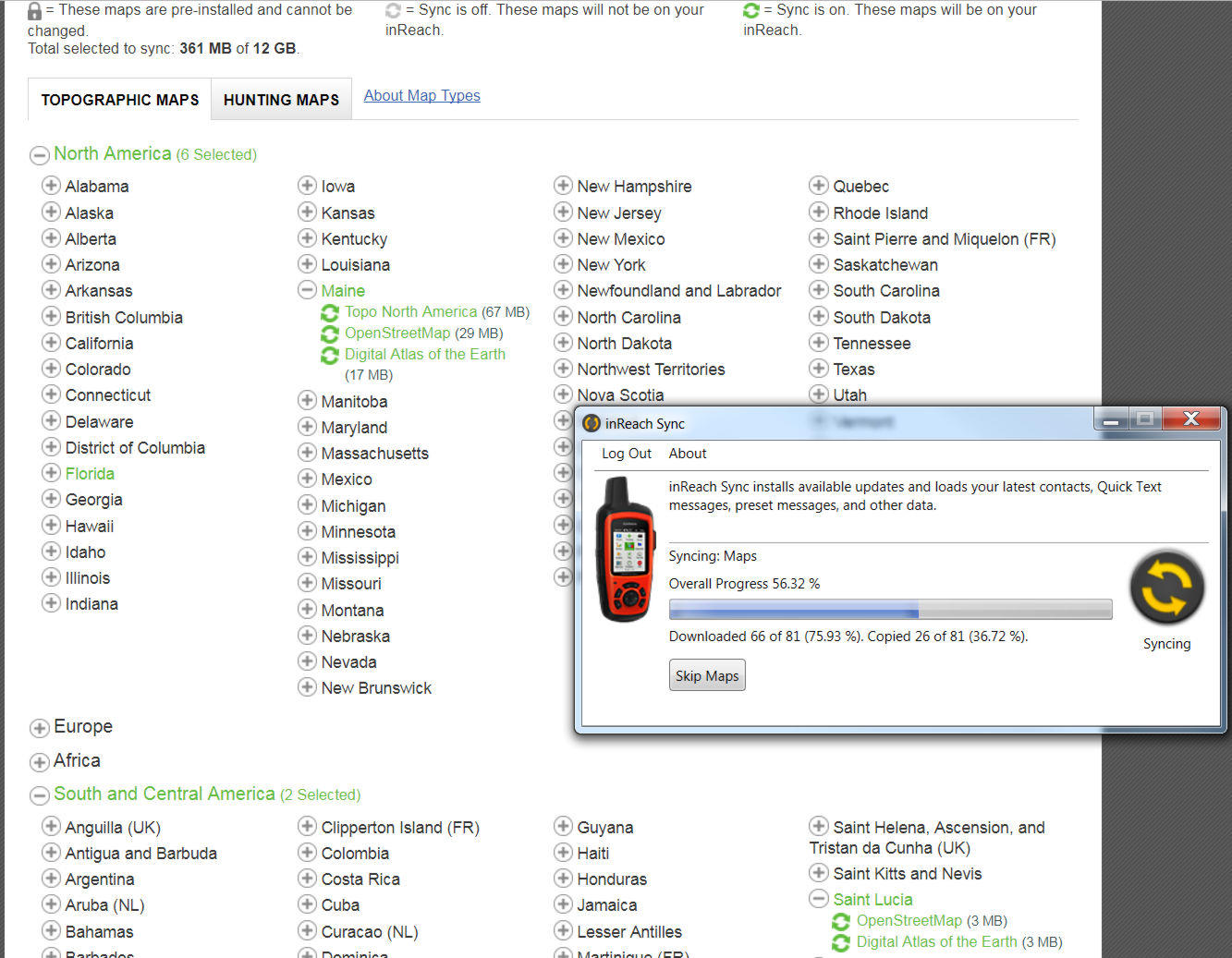Image resolution: width=1232 pixels, height=958 pixels.
Task: Click plus icon beside Louisiana
Action: click(x=307, y=263)
